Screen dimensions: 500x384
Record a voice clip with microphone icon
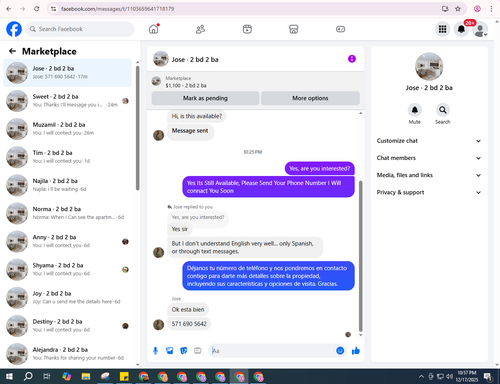pos(155,351)
